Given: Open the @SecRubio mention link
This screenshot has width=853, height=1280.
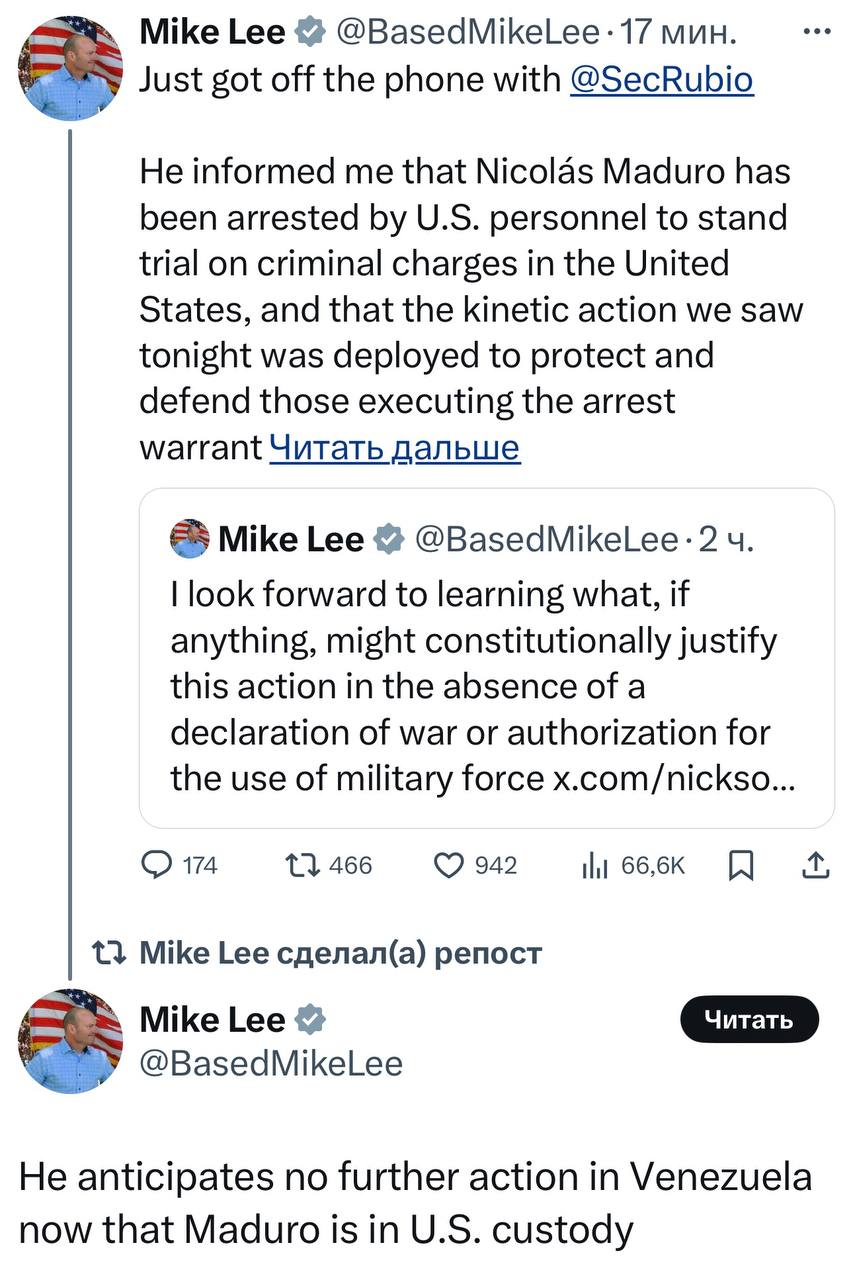Looking at the screenshot, I should coord(661,80).
